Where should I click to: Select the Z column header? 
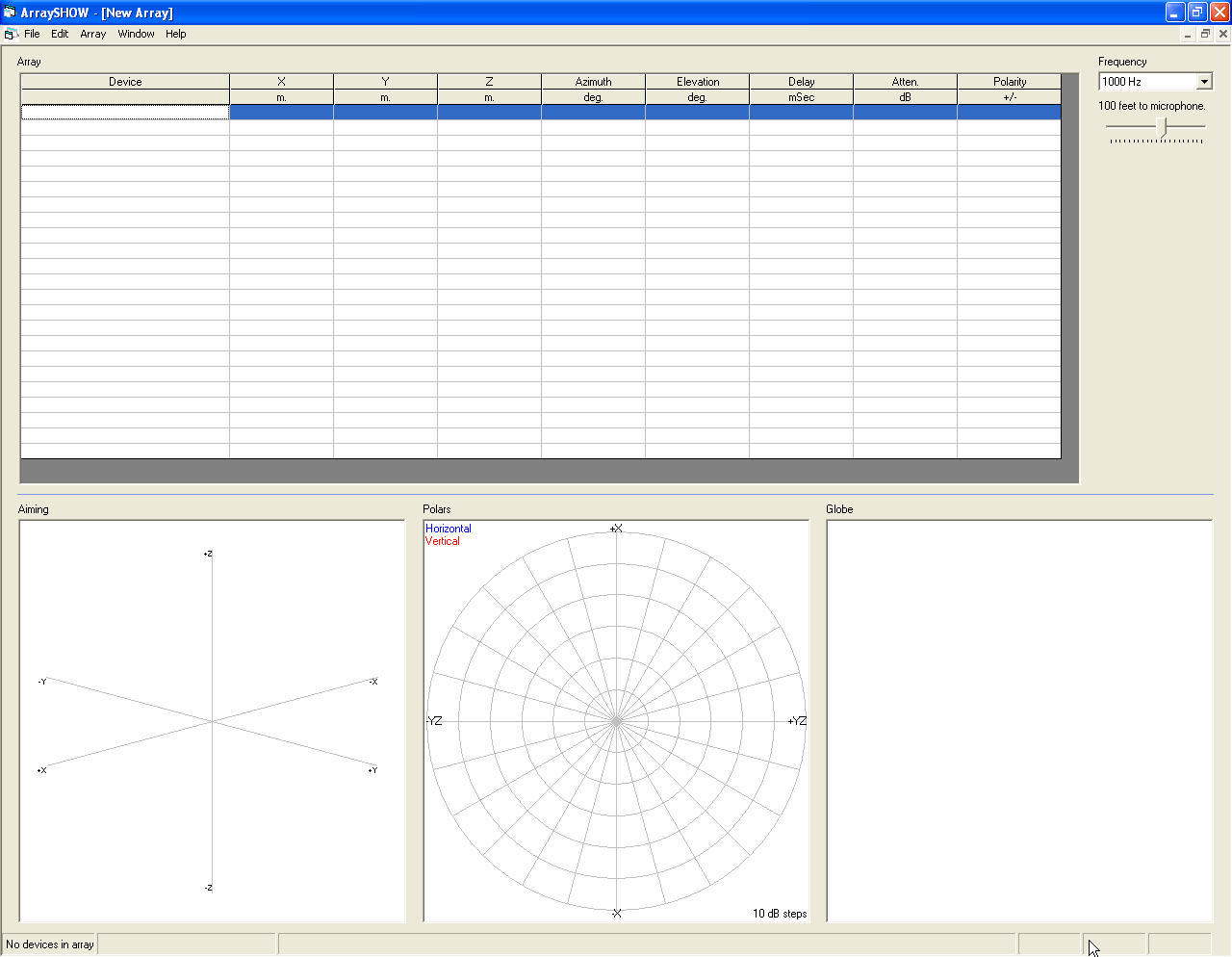click(x=489, y=82)
